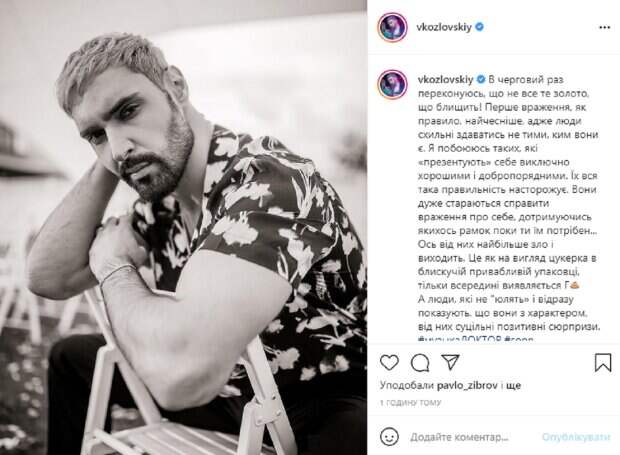Click the verified badge in the caption
This screenshot has width=620, height=455.
click(481, 79)
